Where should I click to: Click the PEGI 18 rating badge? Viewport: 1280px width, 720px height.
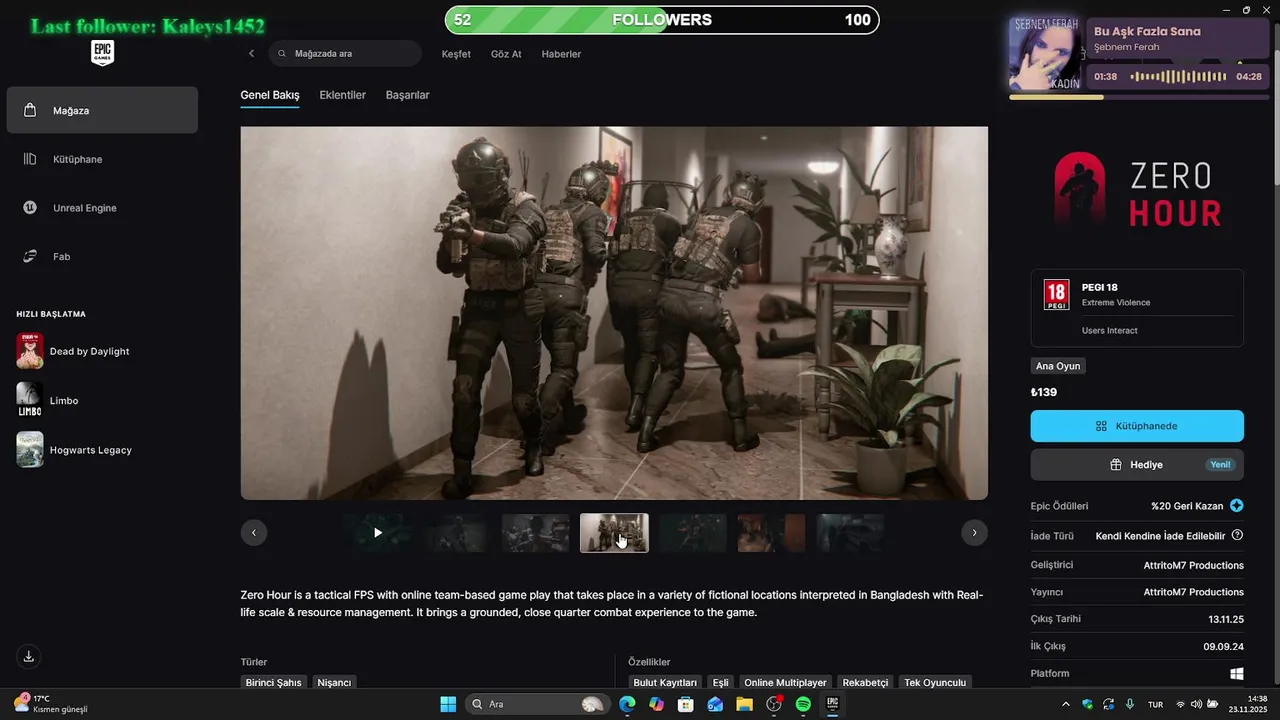click(1056, 295)
